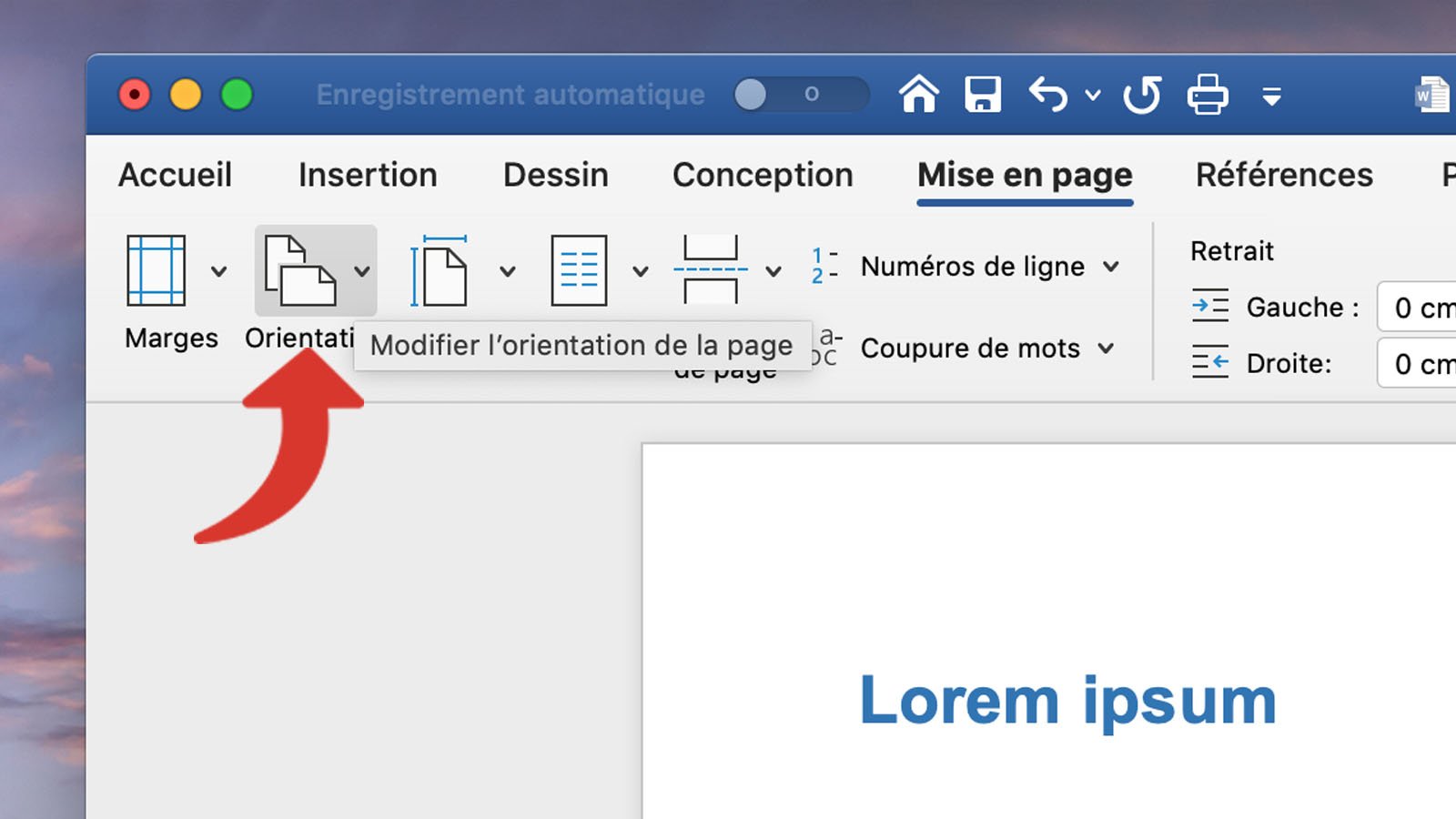1456x819 pixels.
Task: Expand the Marges dropdown arrow
Action: (218, 271)
